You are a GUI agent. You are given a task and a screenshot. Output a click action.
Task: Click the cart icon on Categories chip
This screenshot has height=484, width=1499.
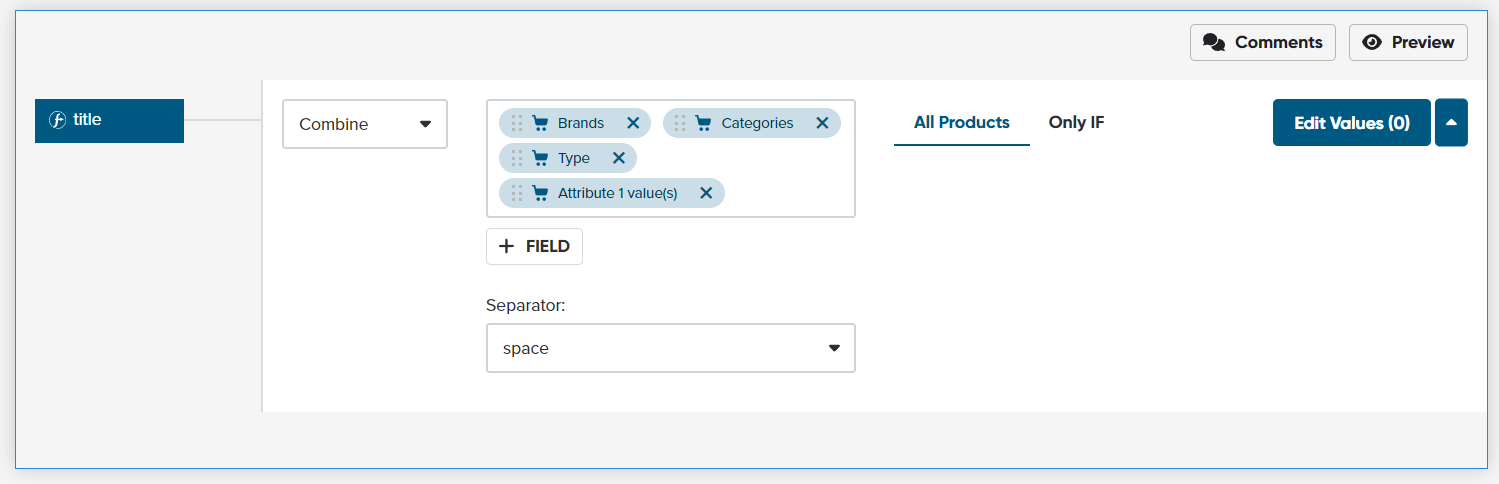pos(703,123)
